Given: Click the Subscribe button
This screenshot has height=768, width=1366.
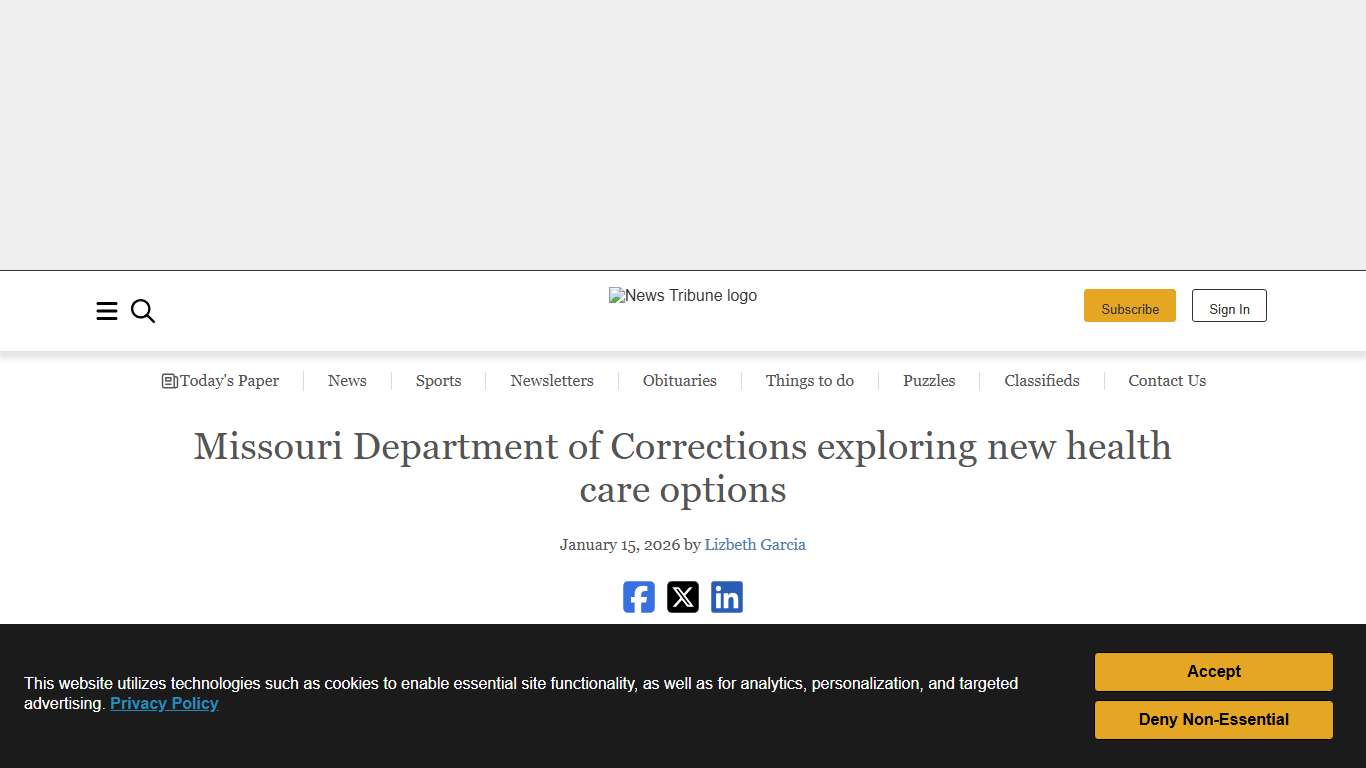Looking at the screenshot, I should (x=1130, y=306).
